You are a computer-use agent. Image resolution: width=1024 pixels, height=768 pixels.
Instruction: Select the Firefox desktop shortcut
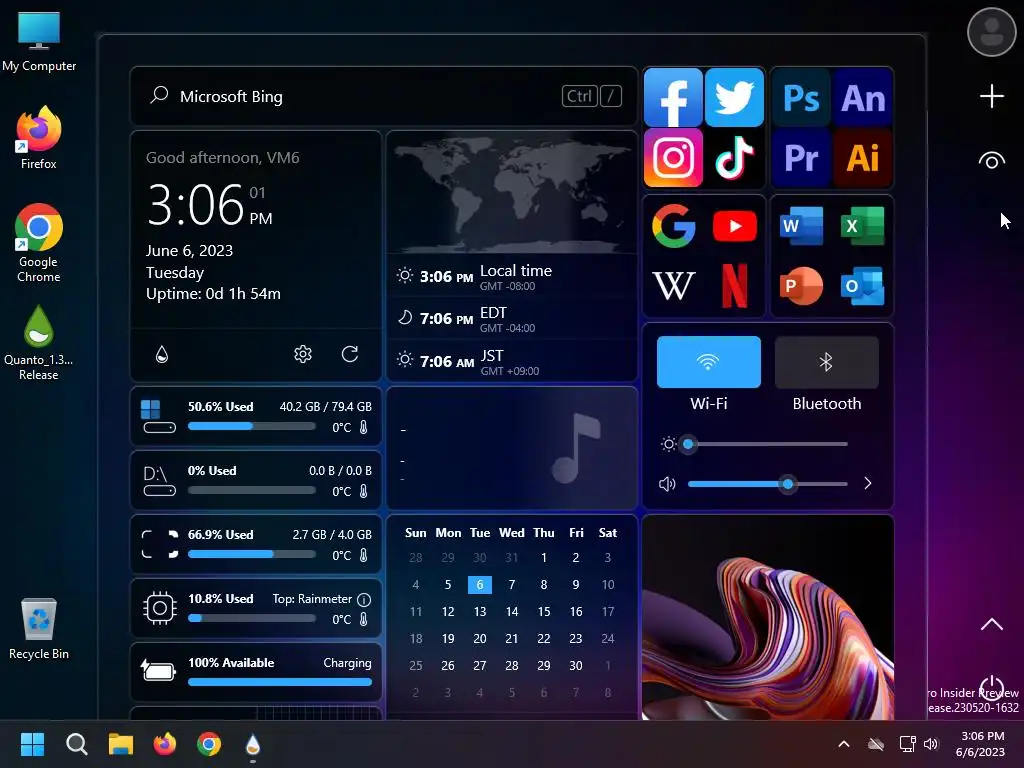39,138
